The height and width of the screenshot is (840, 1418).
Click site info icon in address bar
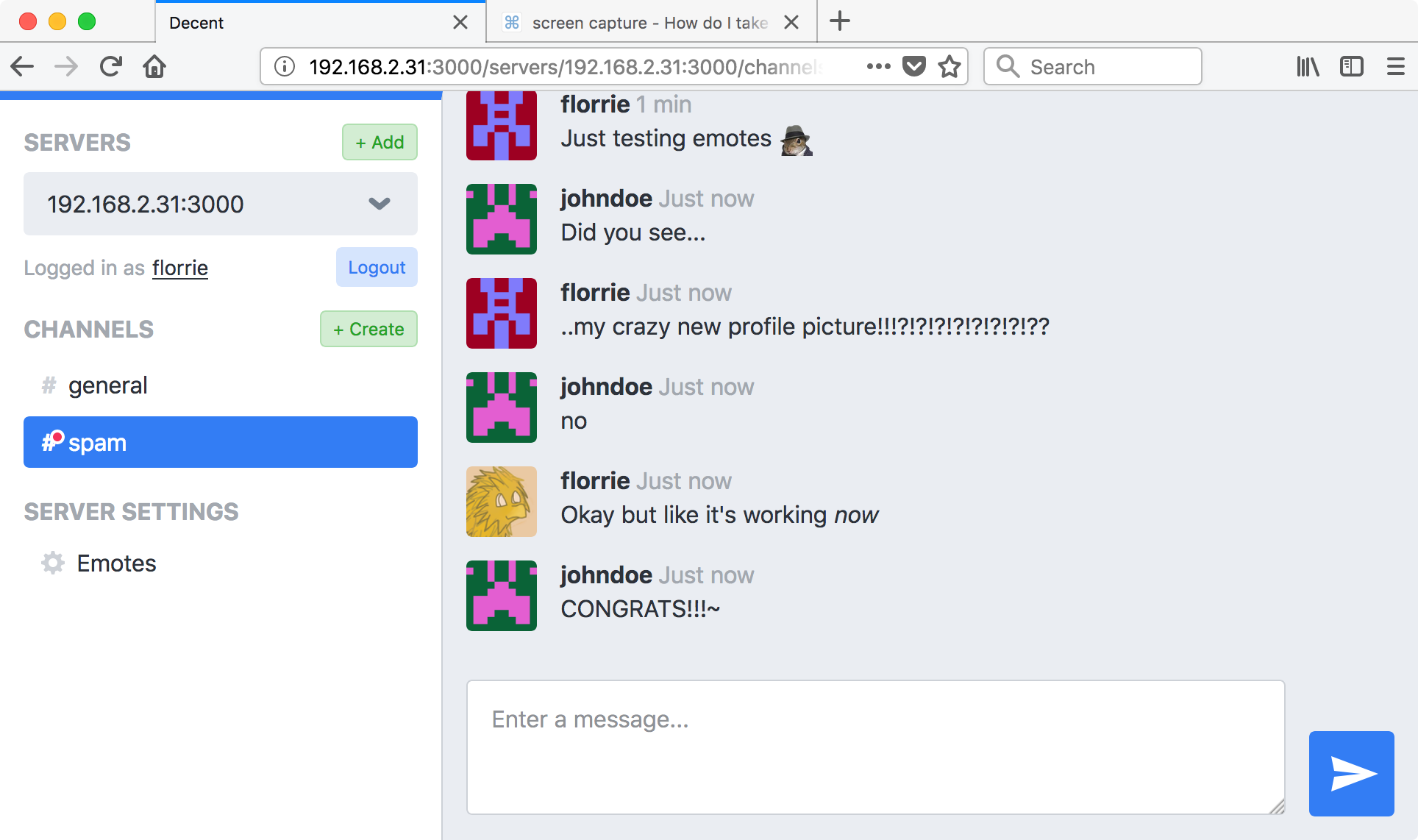(285, 67)
